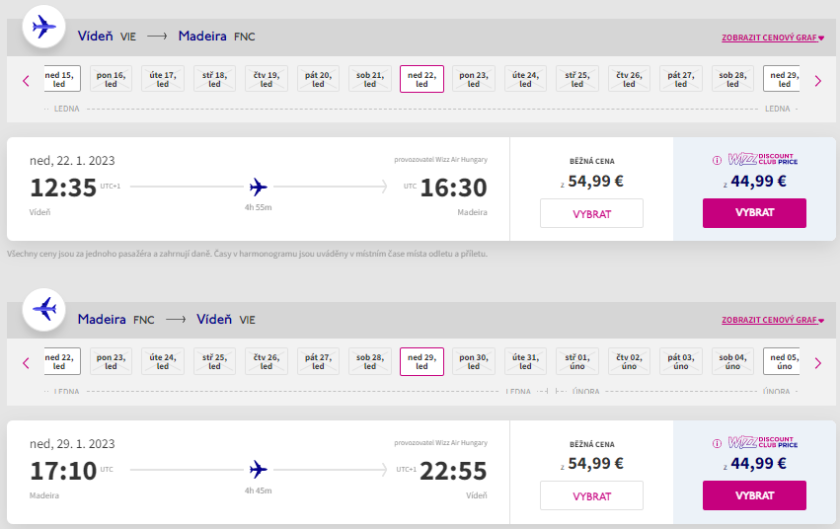Click the plane icon on the 4h 45m flight line
This screenshot has width=840, height=529.
click(x=258, y=468)
